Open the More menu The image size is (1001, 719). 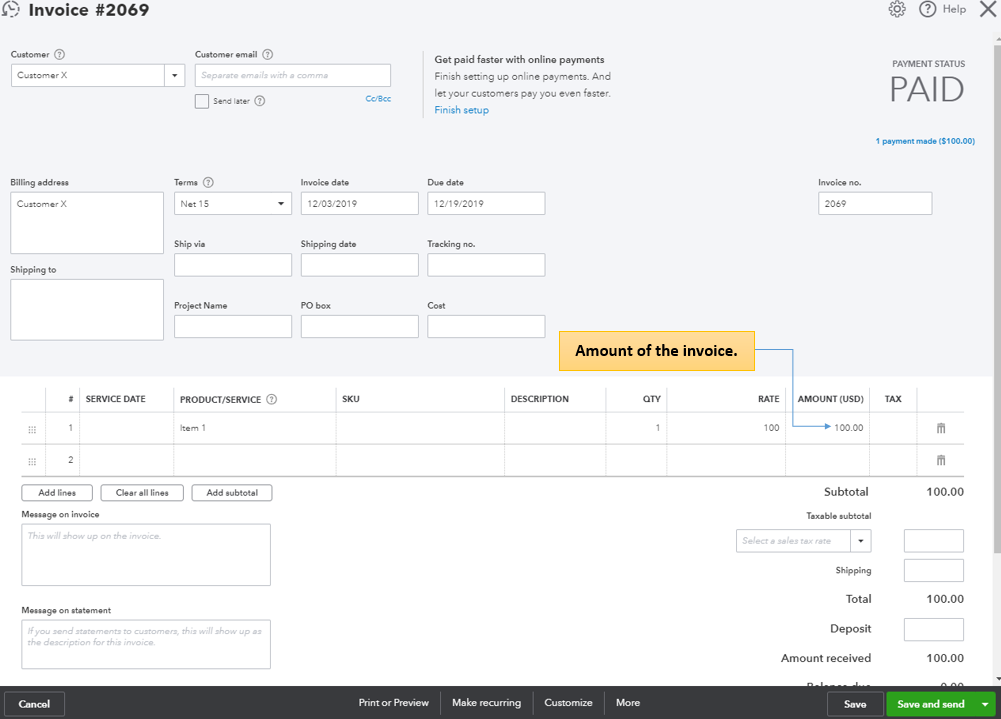tap(627, 703)
